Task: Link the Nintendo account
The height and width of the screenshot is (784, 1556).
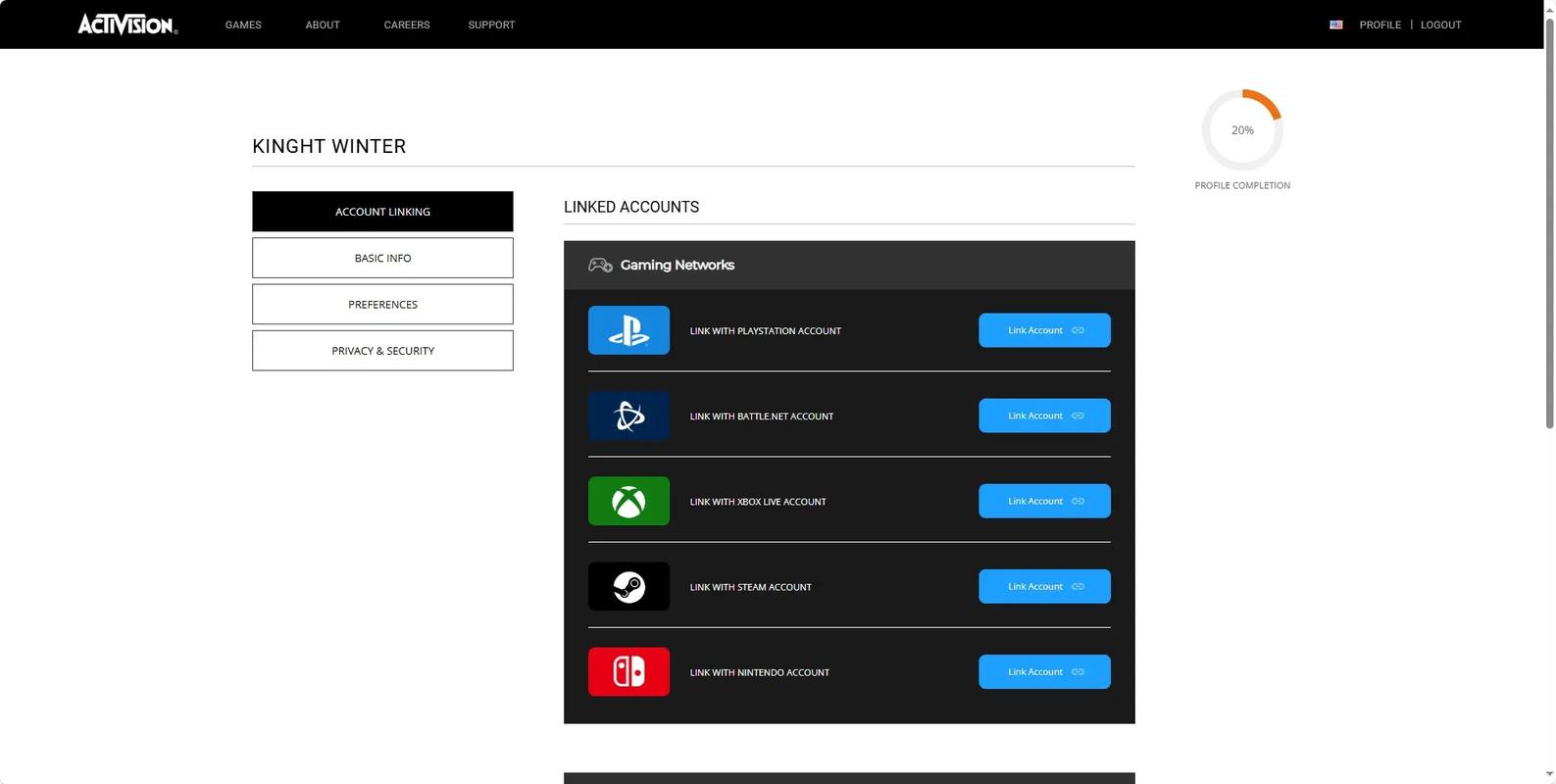Action: tap(1044, 671)
